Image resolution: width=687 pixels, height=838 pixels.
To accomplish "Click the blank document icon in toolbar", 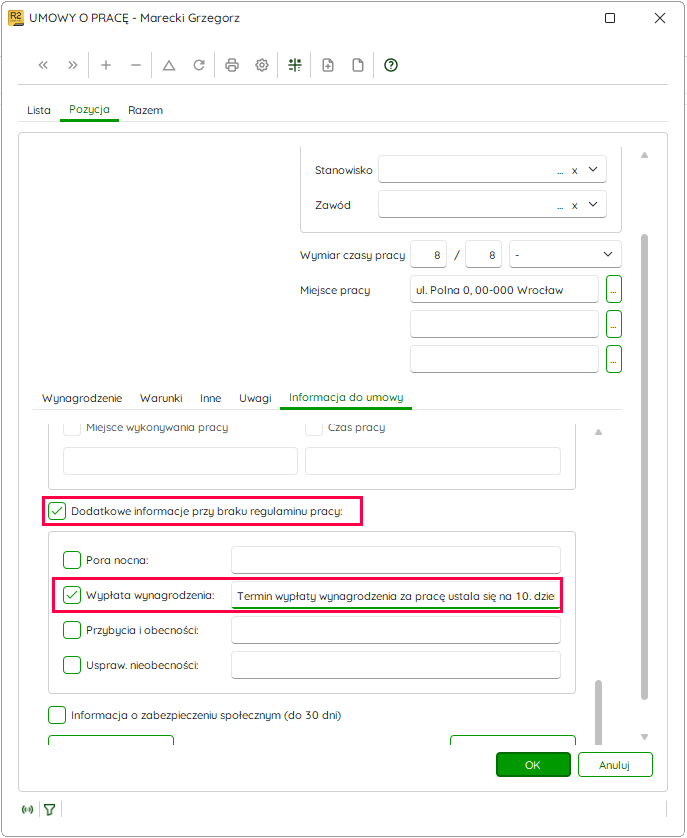I will (x=358, y=65).
